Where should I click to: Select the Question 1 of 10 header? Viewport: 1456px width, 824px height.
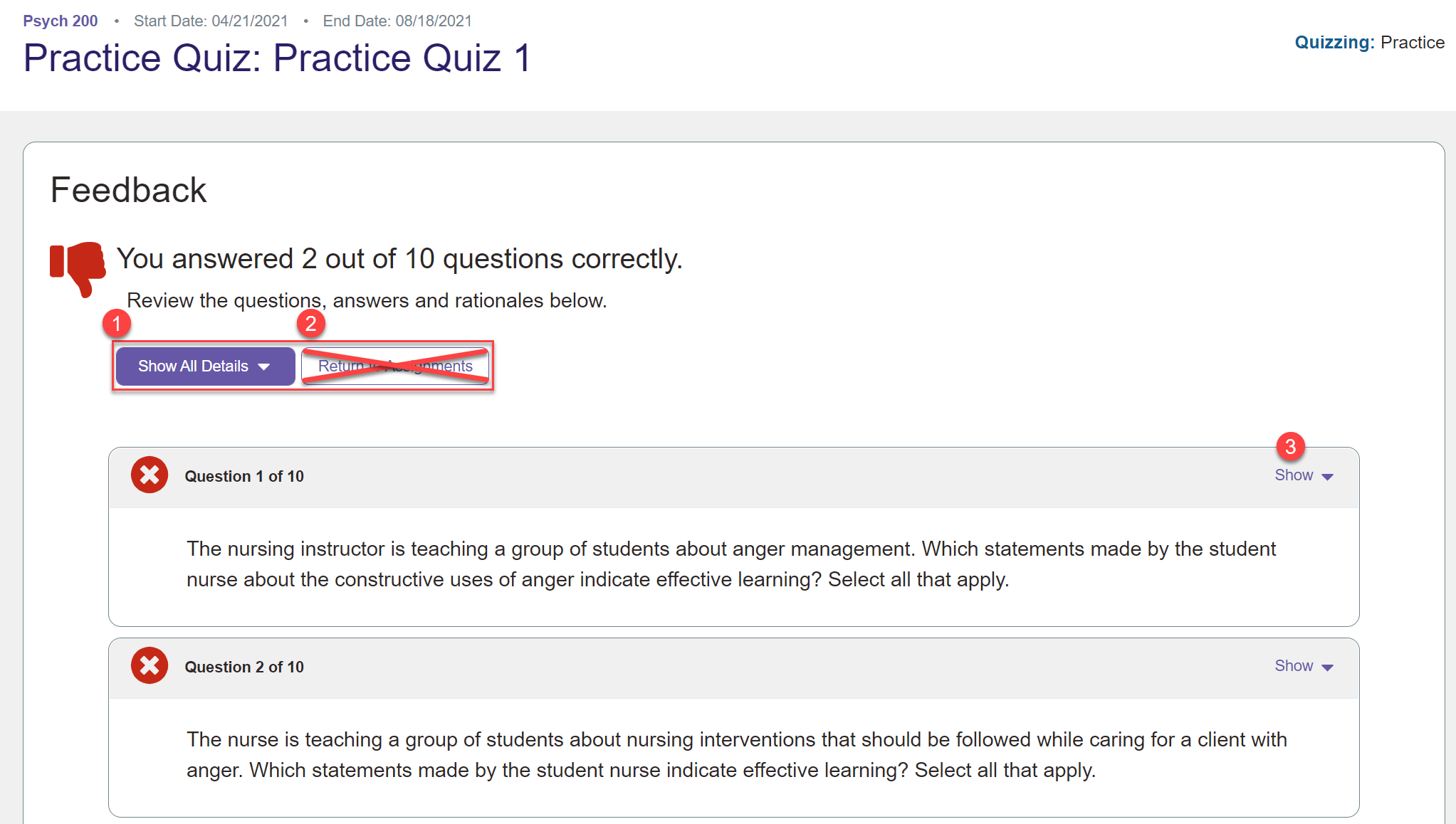click(x=244, y=477)
